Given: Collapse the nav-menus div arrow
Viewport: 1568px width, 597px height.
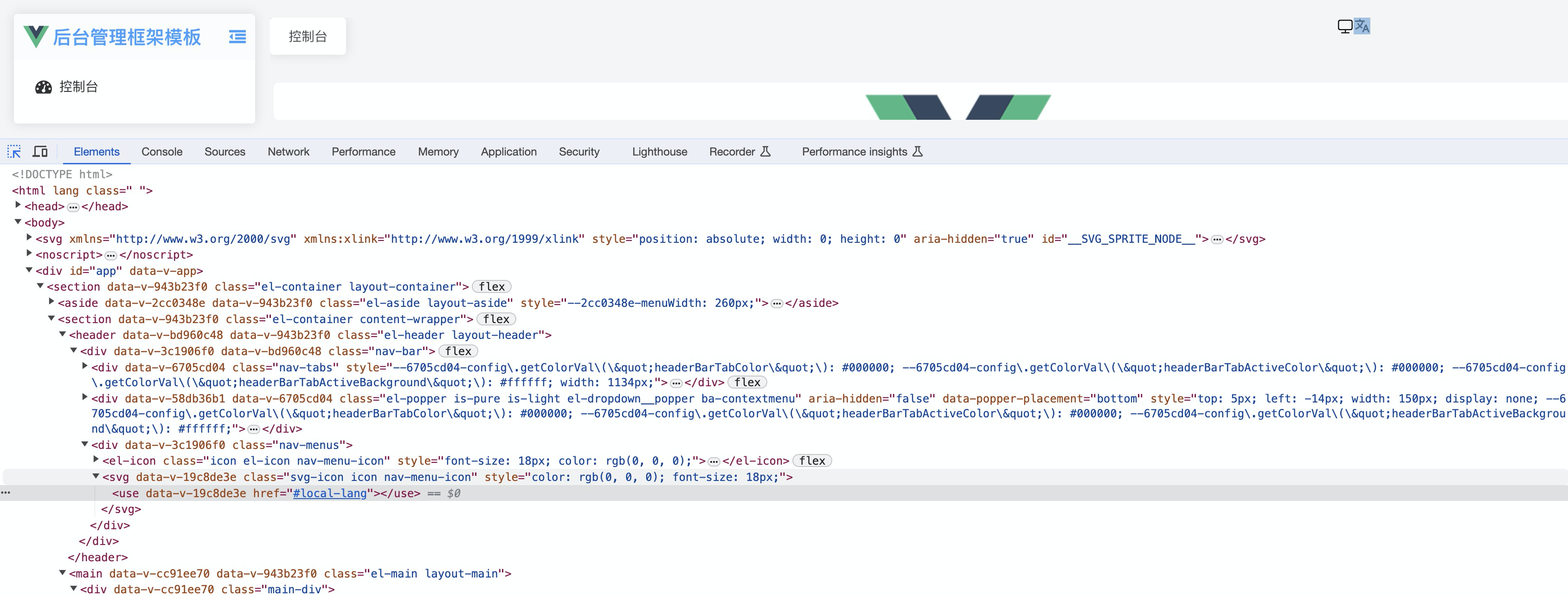Looking at the screenshot, I should point(85,444).
